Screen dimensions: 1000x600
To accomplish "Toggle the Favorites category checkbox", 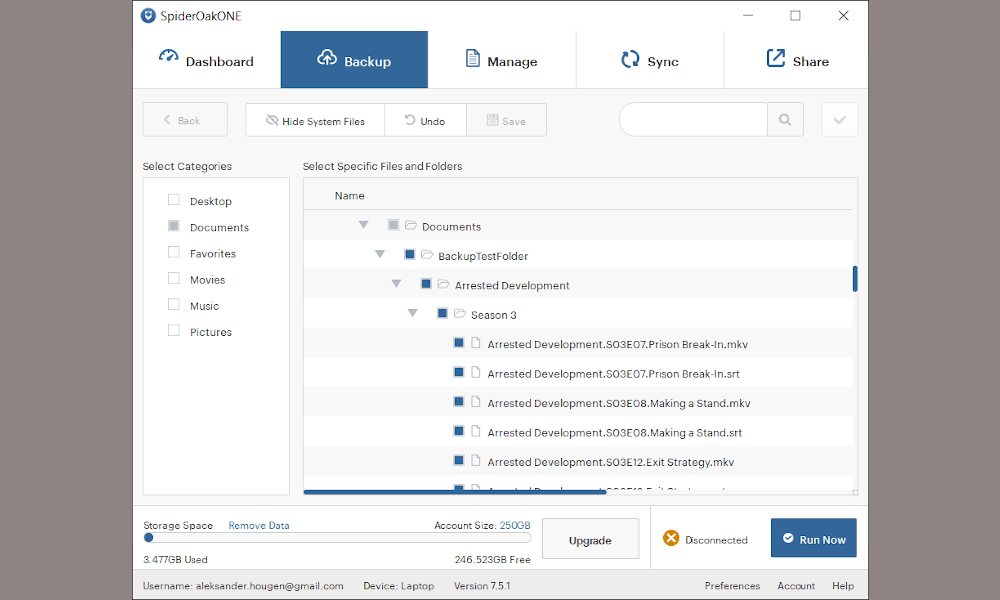I will pos(173,252).
